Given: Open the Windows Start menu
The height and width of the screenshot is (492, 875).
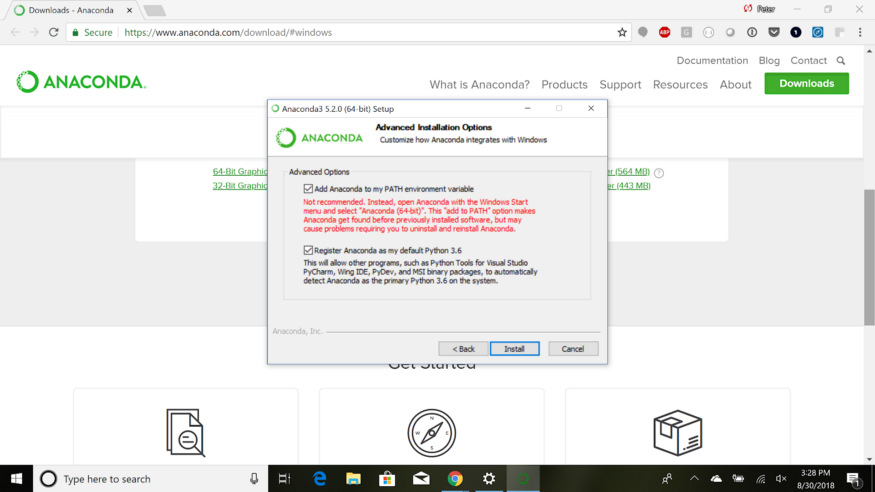Looking at the screenshot, I should [16, 479].
